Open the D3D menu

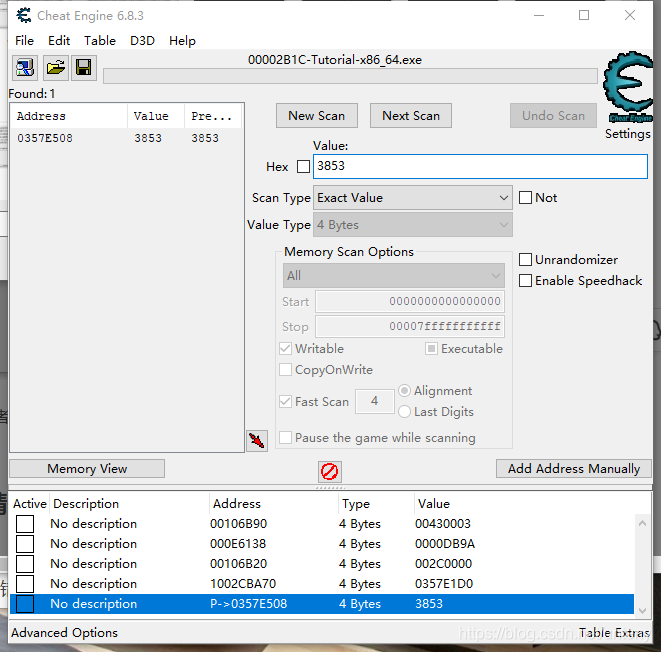(142, 41)
